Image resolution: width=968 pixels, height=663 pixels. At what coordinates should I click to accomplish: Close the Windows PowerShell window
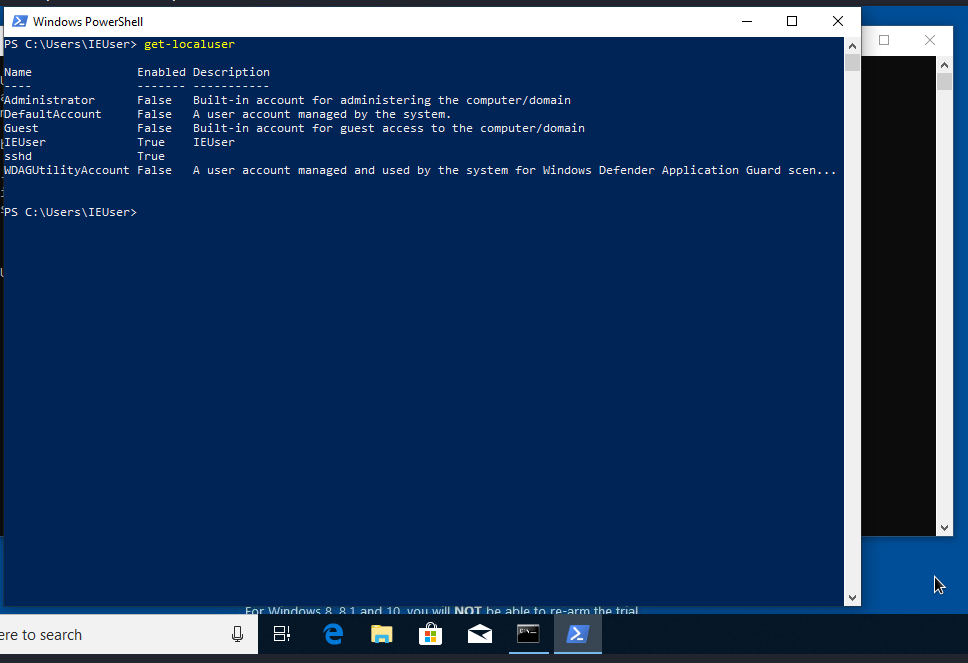pos(838,21)
